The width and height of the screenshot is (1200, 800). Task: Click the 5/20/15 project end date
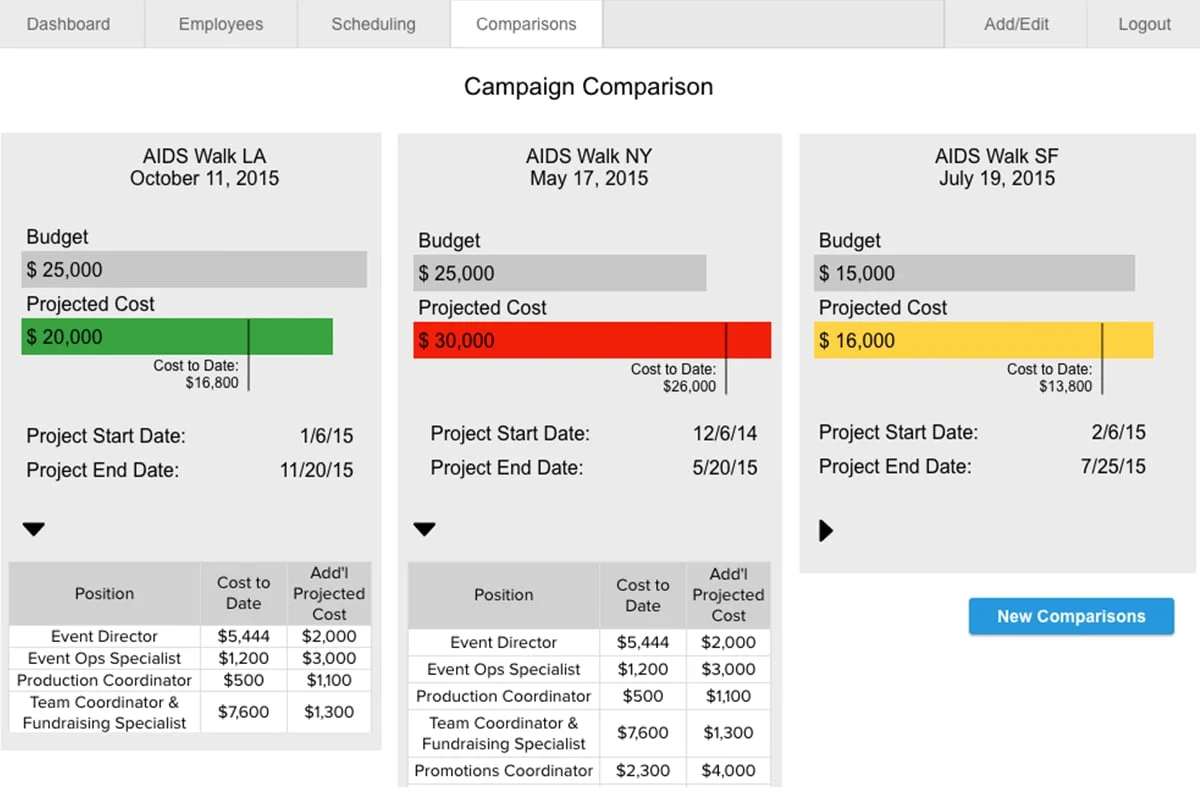pyautogui.click(x=725, y=468)
